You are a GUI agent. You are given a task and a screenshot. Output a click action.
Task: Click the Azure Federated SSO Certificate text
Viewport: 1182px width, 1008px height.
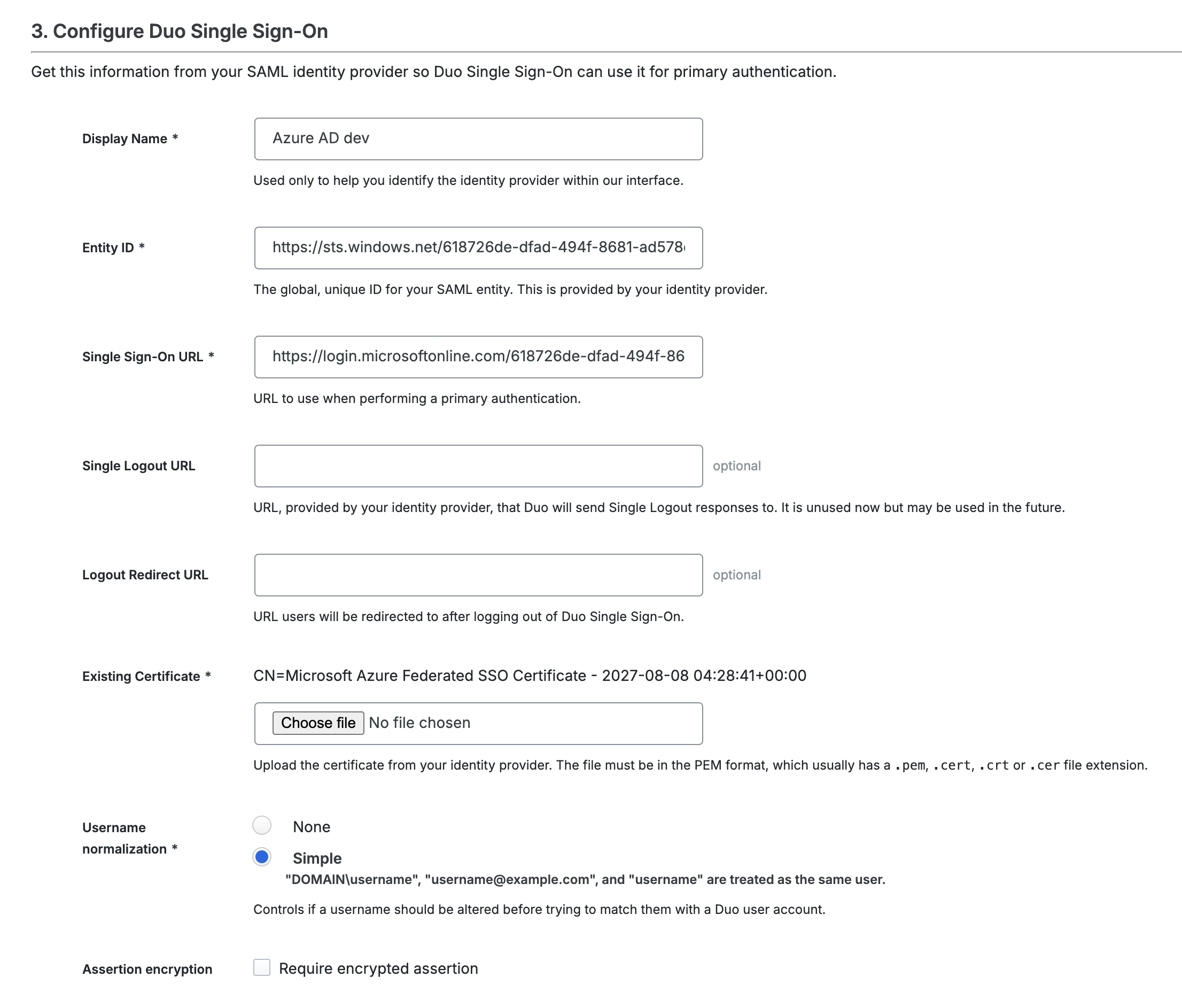(x=530, y=676)
